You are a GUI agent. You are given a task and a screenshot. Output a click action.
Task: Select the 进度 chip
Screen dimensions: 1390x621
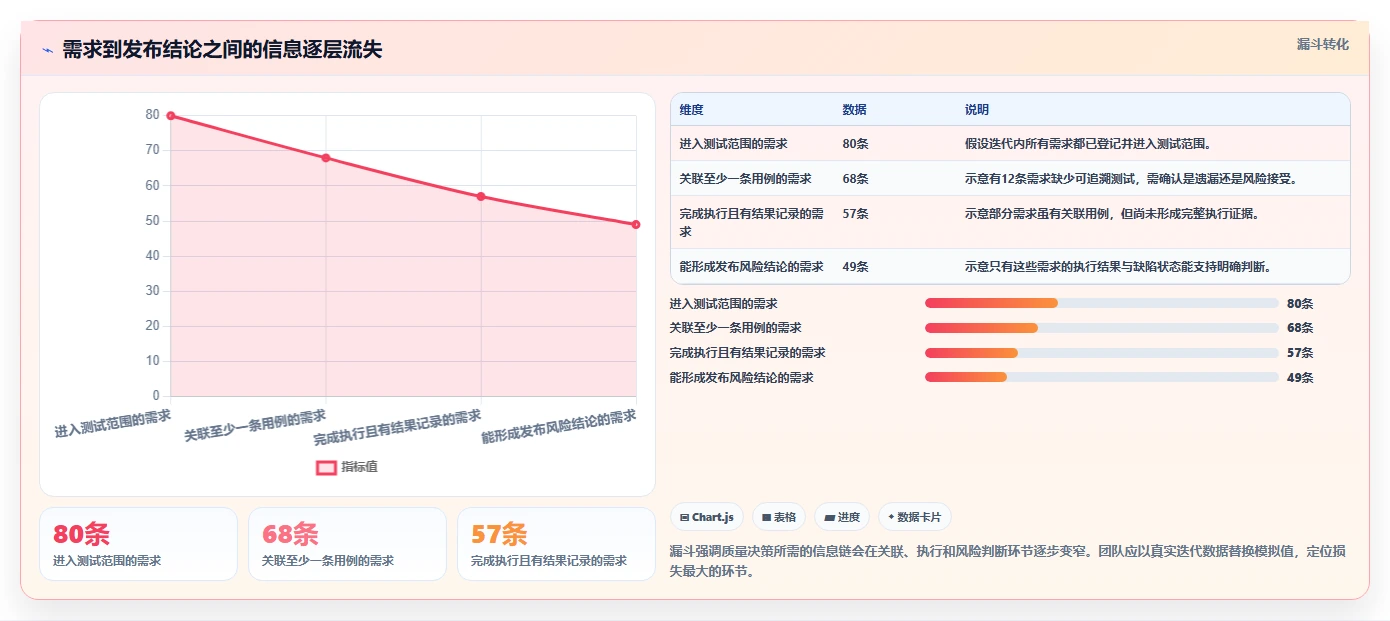coord(842,517)
